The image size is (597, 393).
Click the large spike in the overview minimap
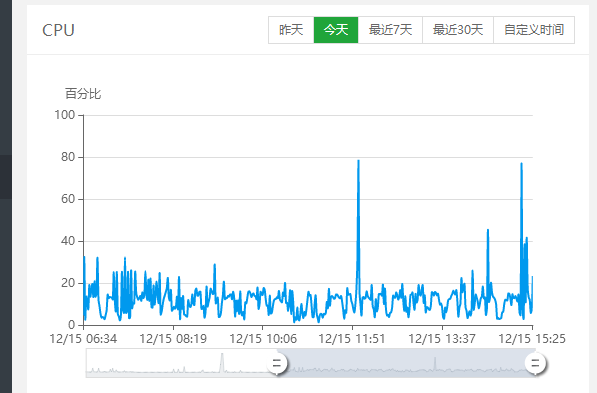click(x=222, y=362)
